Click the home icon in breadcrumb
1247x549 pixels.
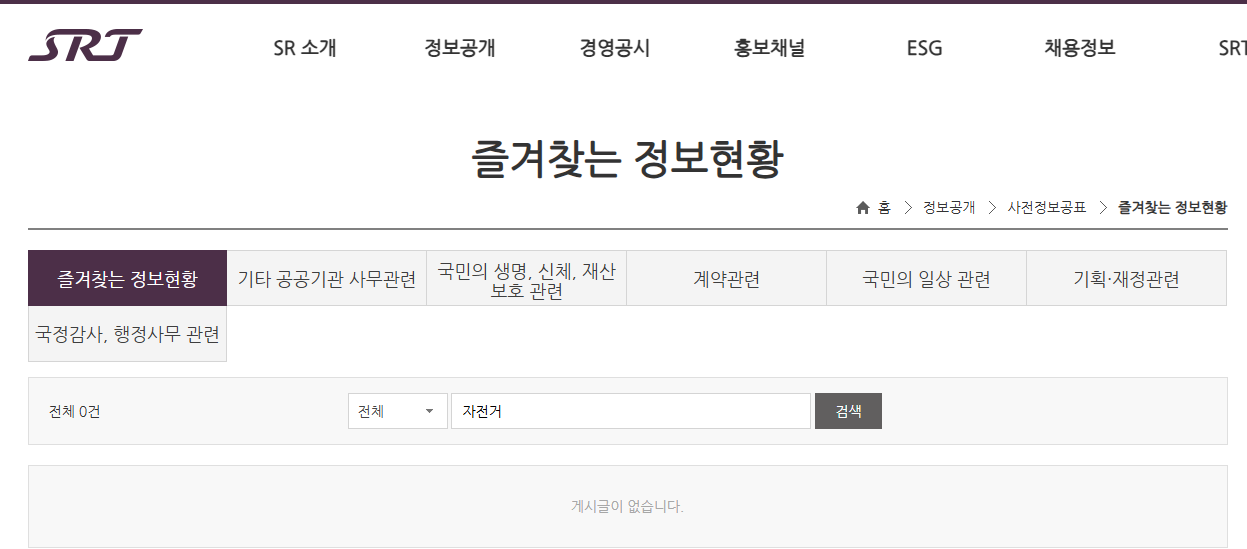point(863,208)
